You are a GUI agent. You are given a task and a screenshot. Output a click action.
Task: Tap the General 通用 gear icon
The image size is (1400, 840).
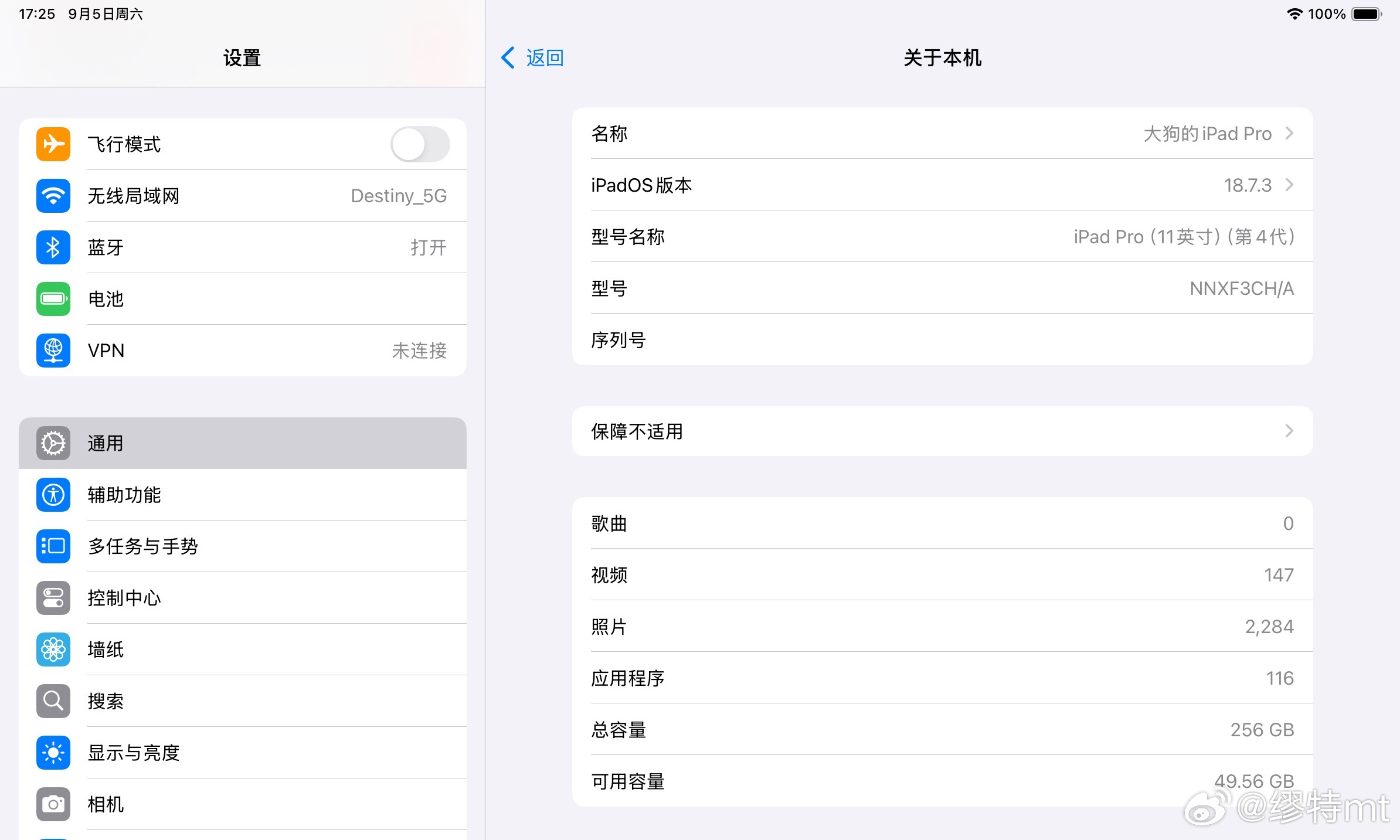53,443
